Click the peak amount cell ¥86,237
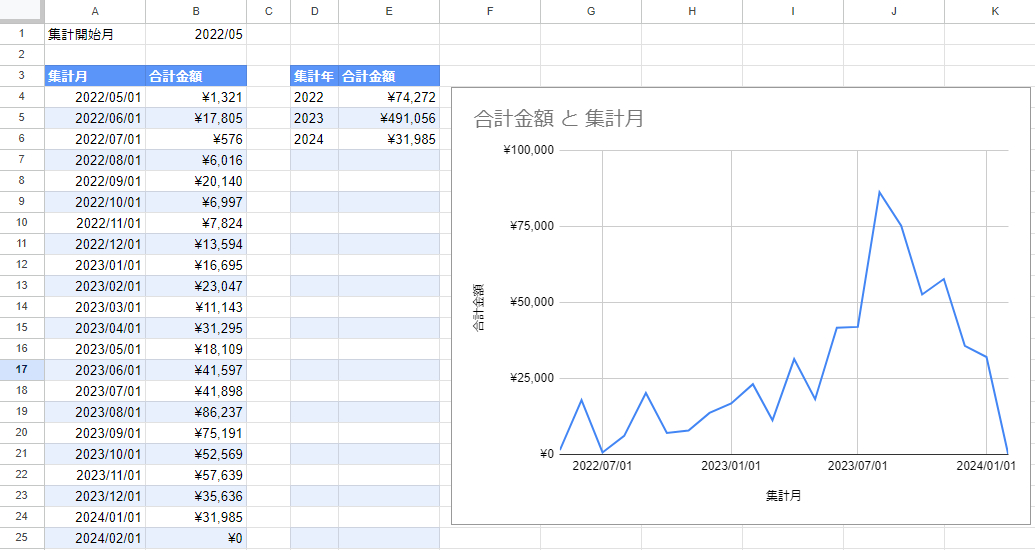Screen dimensions: 1035x550 click(196, 412)
